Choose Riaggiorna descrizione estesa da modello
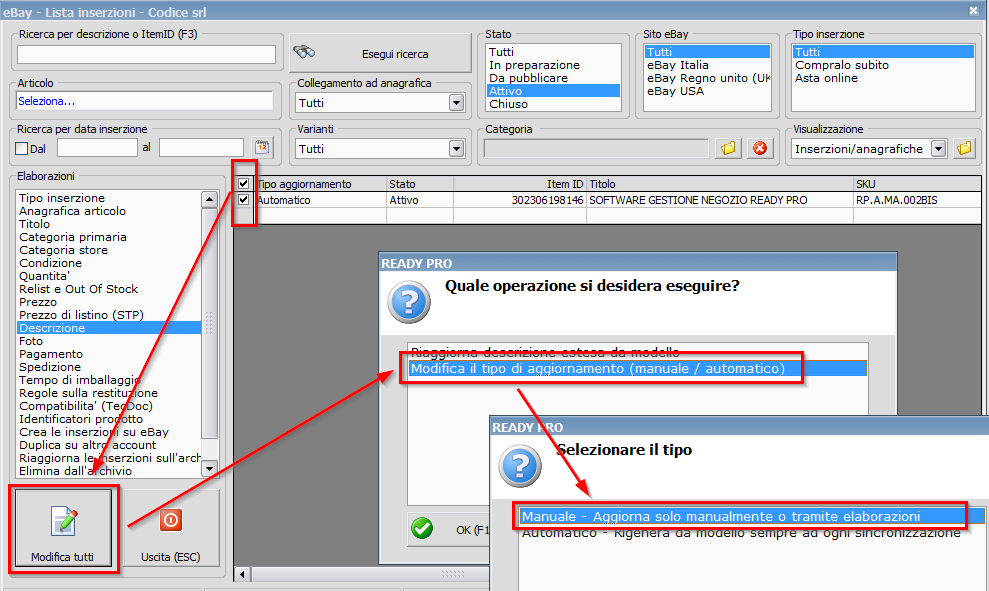Viewport: 989px width, 591px height. click(638, 352)
